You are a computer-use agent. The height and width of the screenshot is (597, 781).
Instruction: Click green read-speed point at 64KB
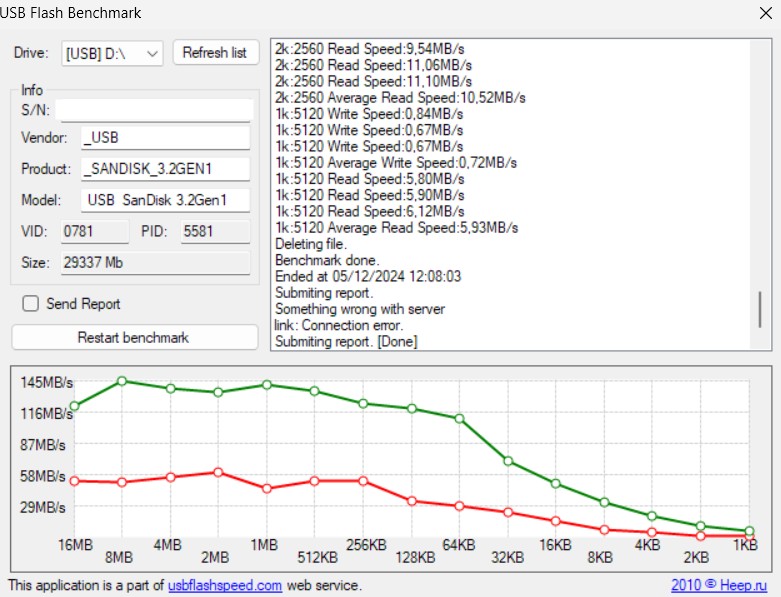click(x=459, y=419)
